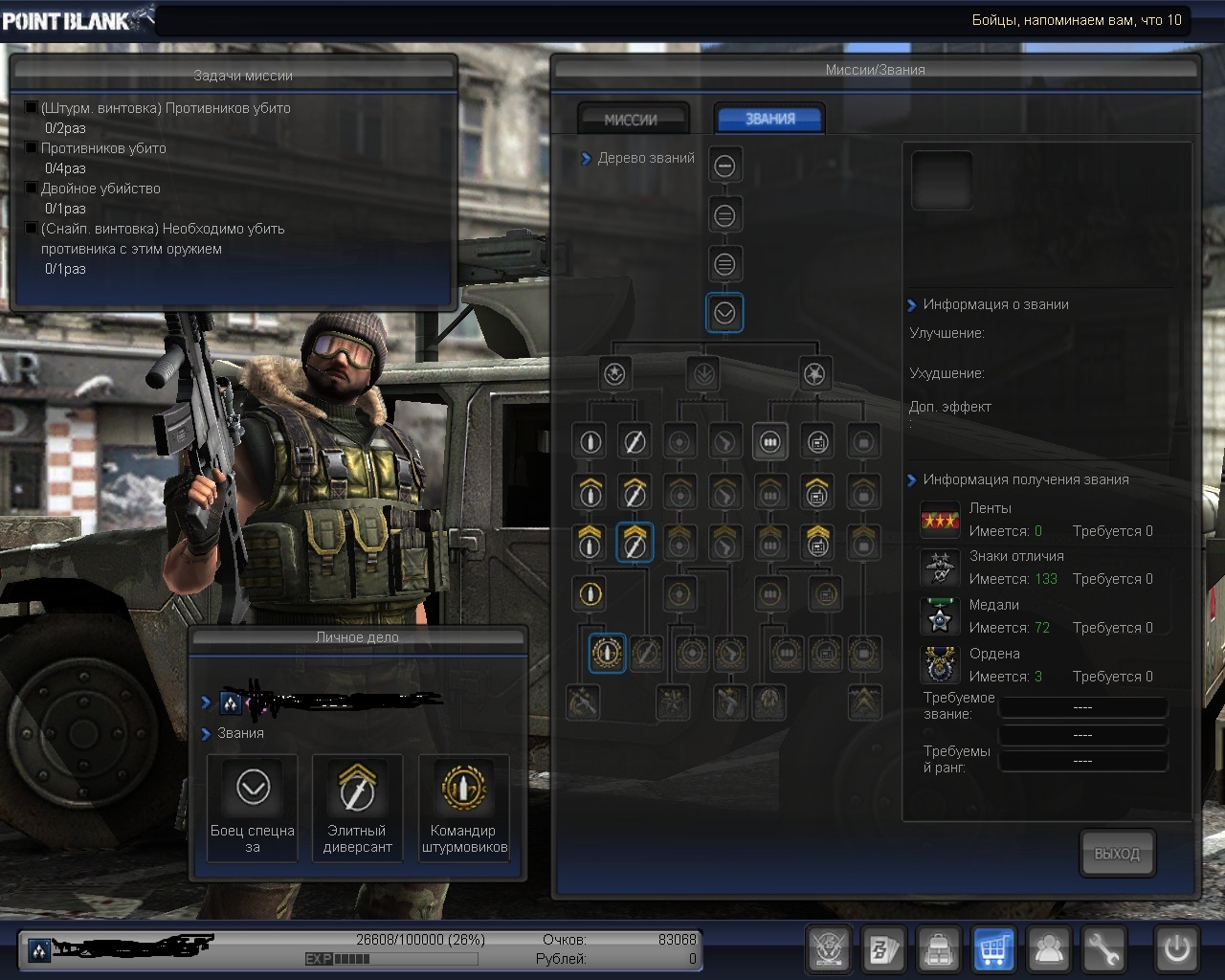The image size is (1225, 980).
Task: Switch to the МИССИИ tab
Action: pyautogui.click(x=632, y=120)
